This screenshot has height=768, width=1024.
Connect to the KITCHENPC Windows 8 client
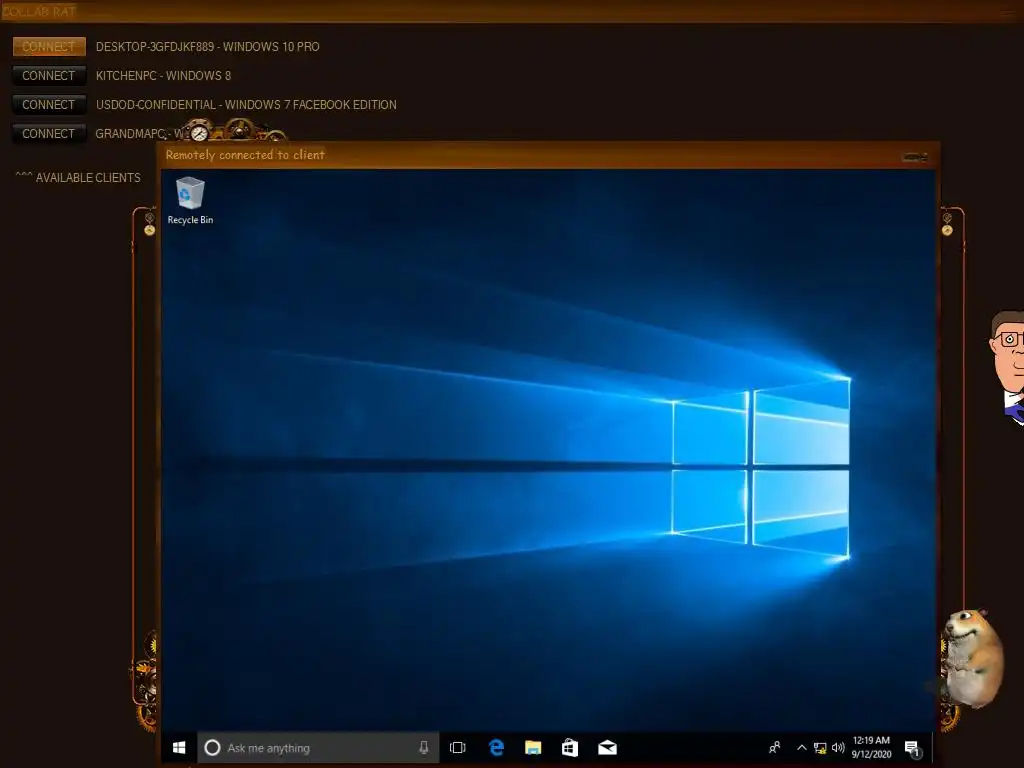click(49, 76)
